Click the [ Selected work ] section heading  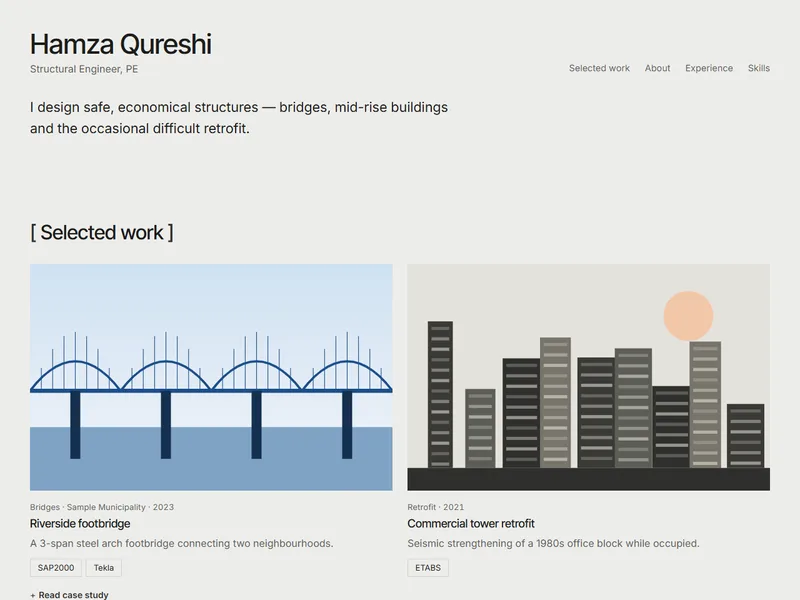102,233
